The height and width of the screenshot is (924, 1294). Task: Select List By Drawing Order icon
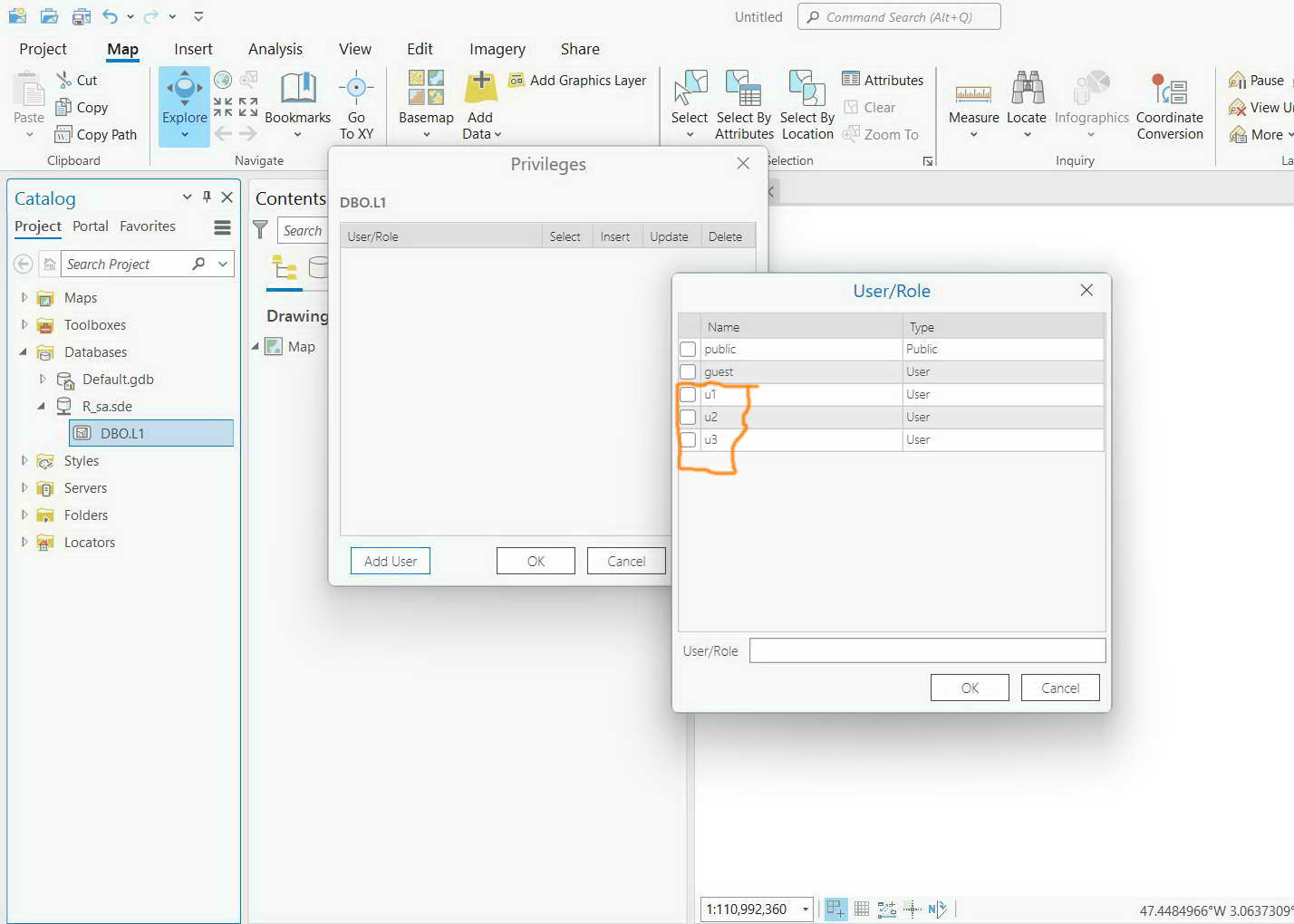(285, 267)
